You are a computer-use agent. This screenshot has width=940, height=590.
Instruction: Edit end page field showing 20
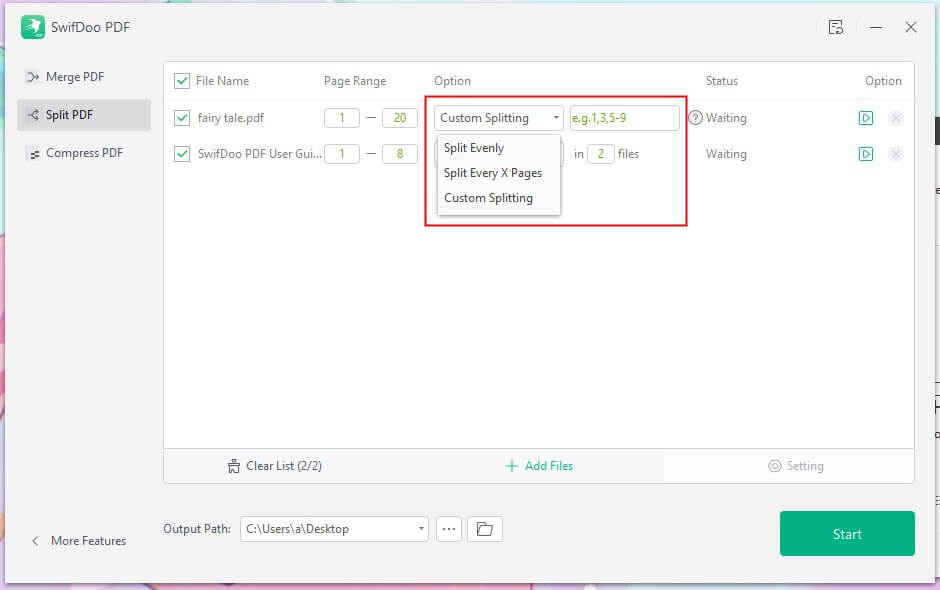pyautogui.click(x=400, y=118)
